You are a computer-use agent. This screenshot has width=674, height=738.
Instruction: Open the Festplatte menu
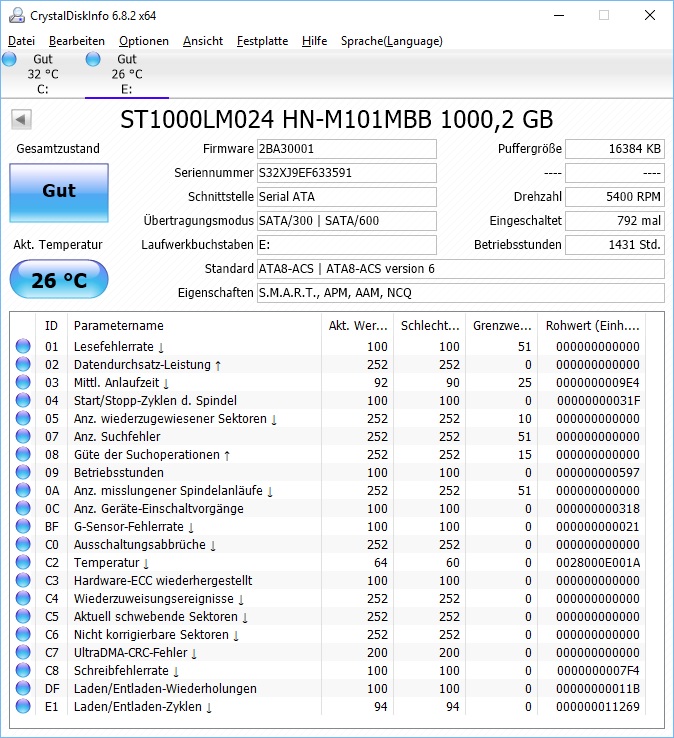pos(262,41)
